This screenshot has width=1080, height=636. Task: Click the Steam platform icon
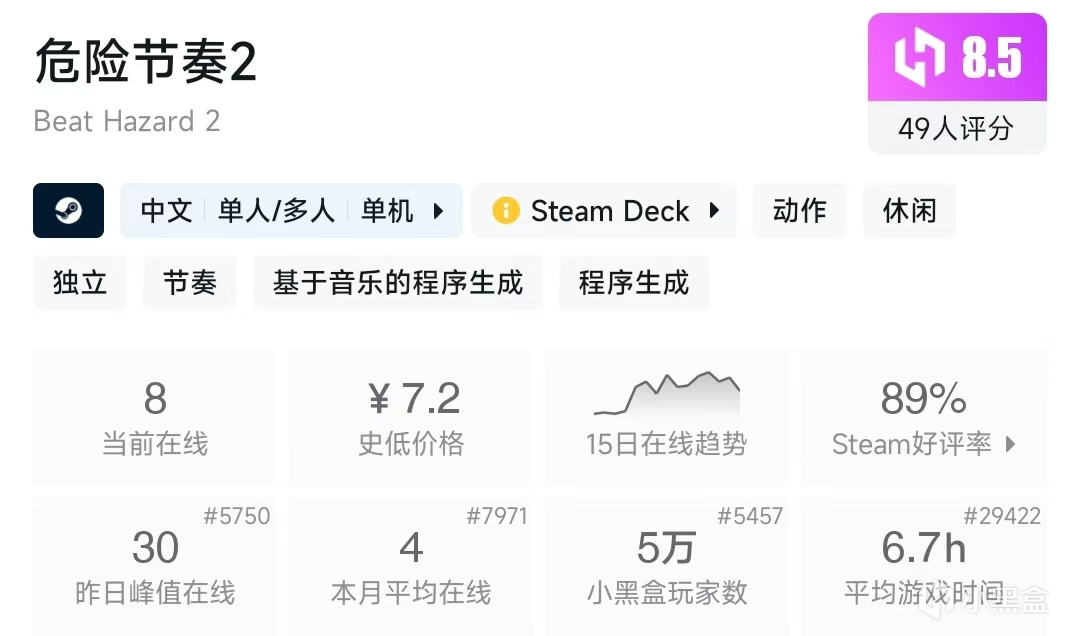(x=68, y=211)
